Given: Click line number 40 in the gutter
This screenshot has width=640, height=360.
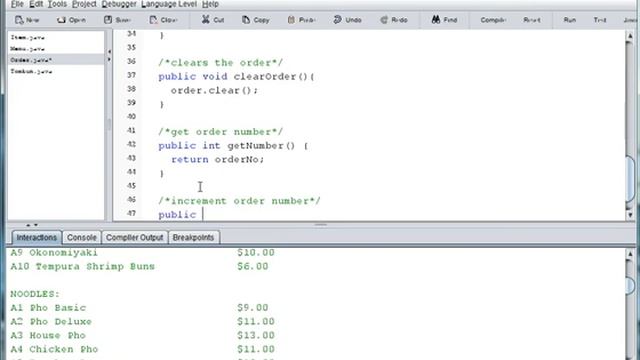Looking at the screenshot, I should coord(131,117).
